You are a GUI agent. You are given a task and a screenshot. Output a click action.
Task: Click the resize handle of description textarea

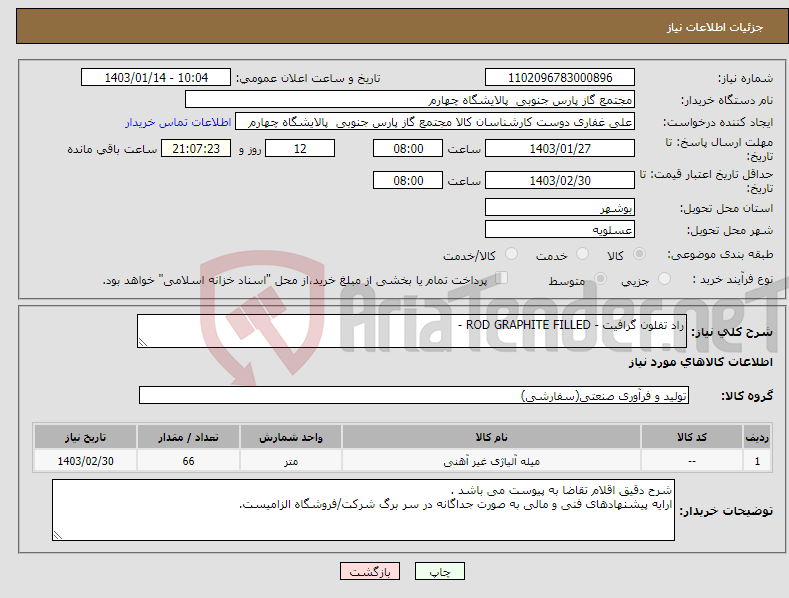pyautogui.click(x=143, y=342)
